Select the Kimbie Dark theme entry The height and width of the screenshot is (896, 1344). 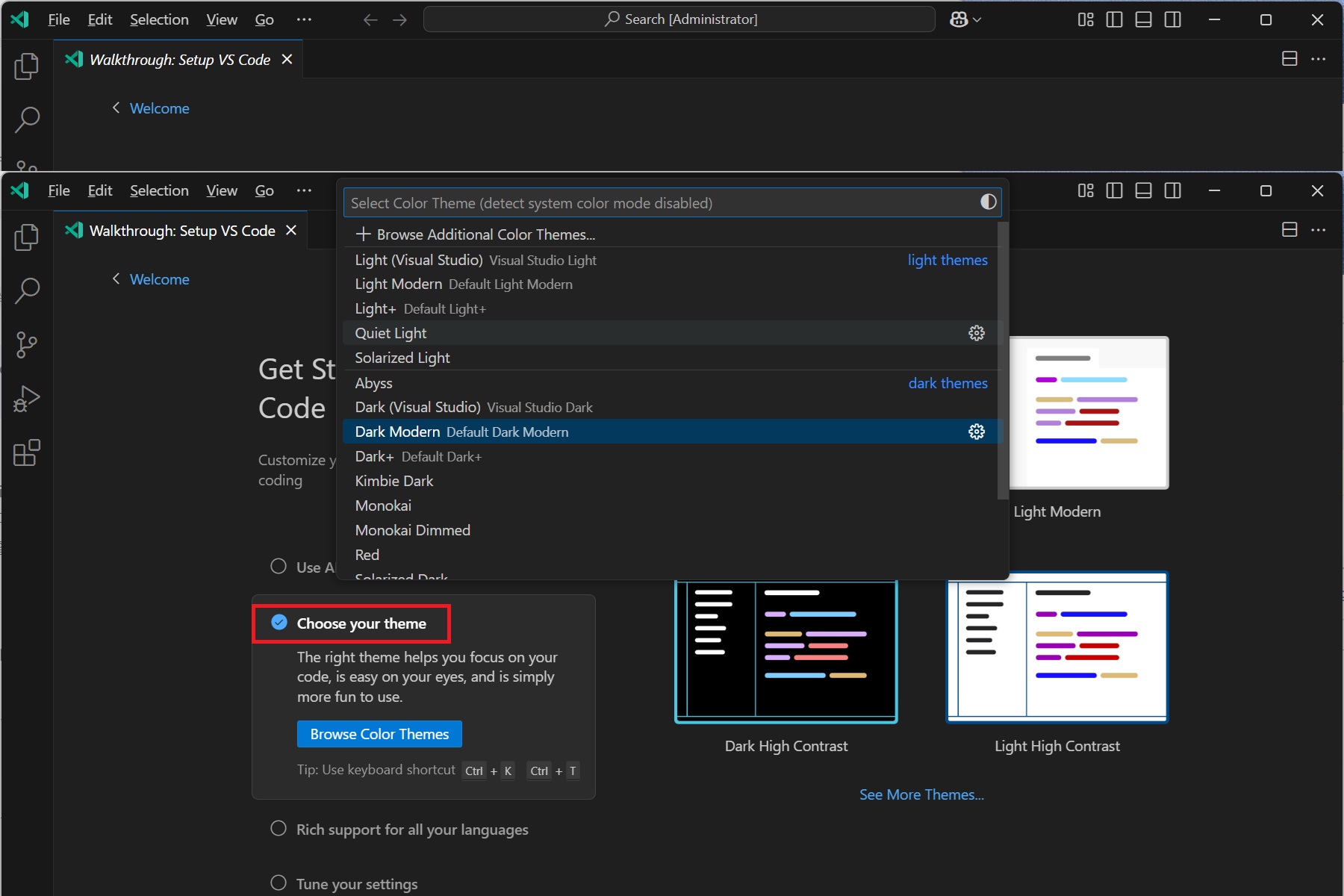tap(393, 481)
